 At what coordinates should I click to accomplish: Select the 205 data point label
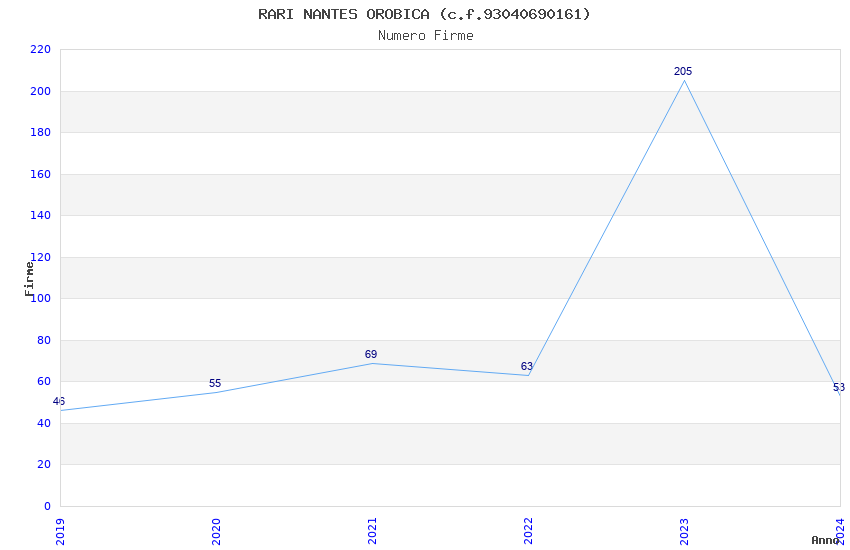tap(683, 71)
